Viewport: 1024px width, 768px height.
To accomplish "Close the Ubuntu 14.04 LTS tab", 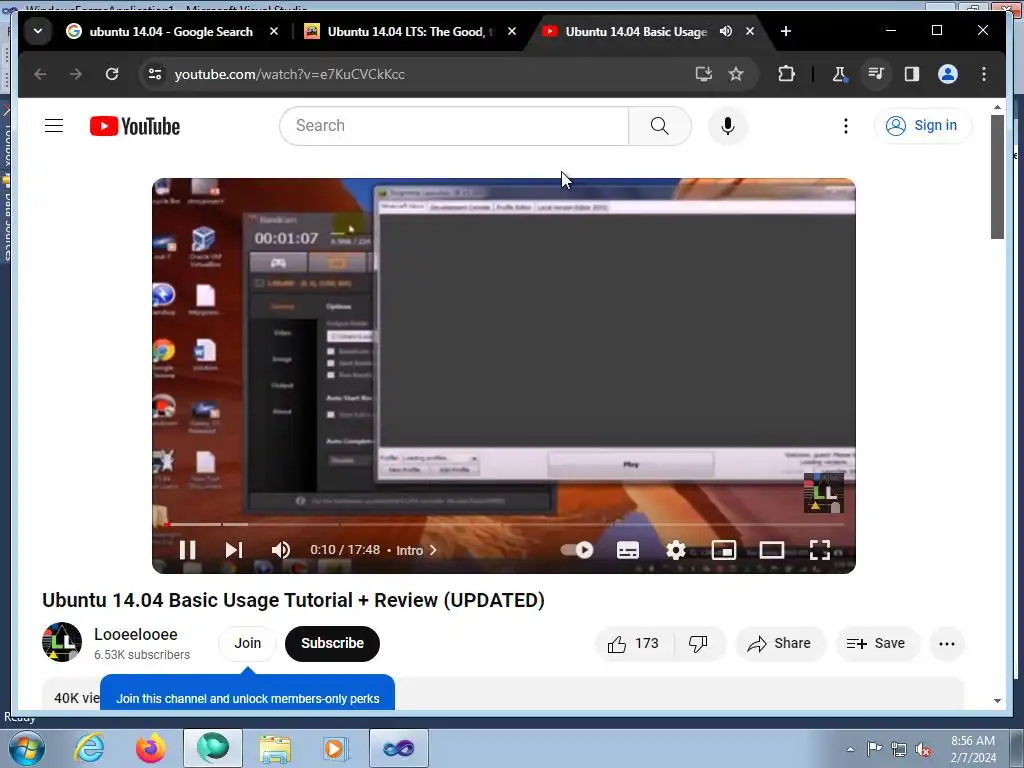I will [512, 31].
